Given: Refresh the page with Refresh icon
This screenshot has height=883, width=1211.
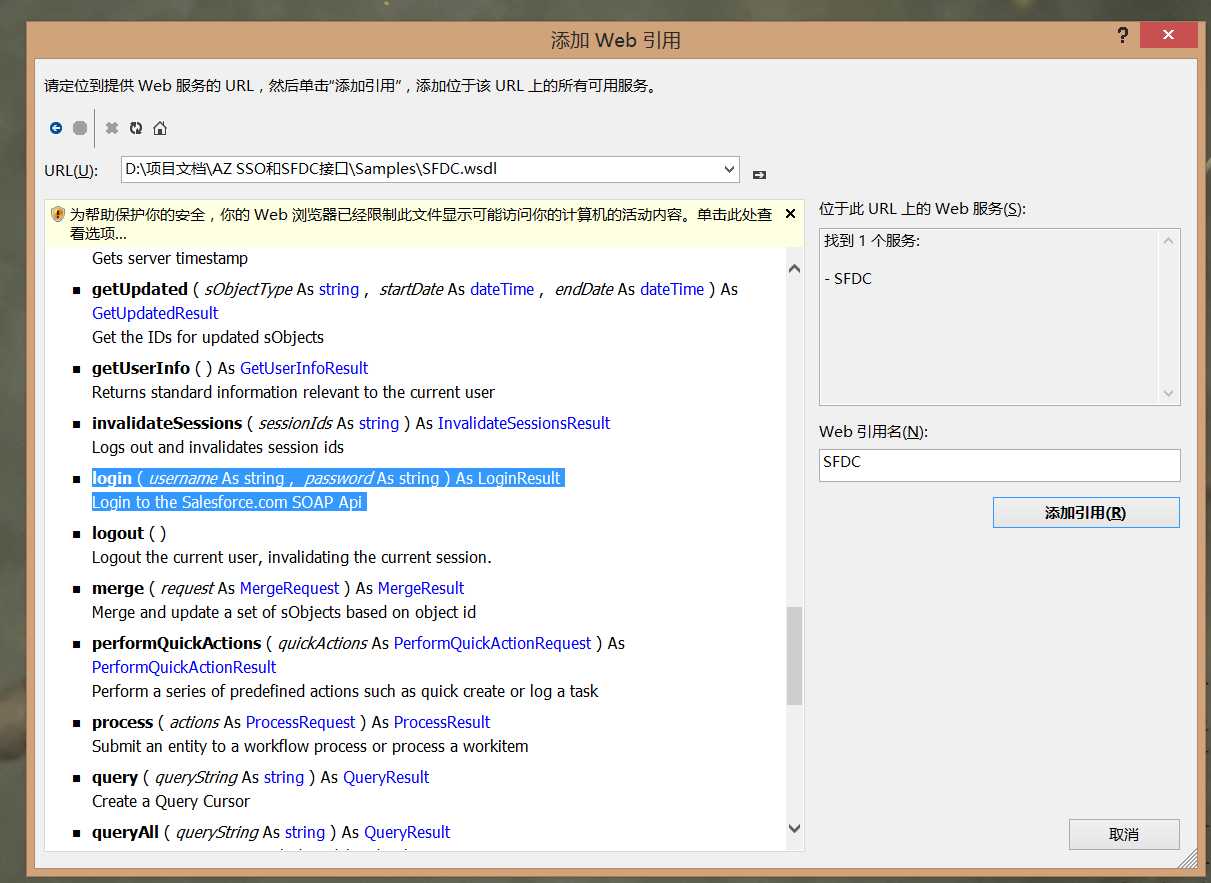Looking at the screenshot, I should click(x=136, y=128).
